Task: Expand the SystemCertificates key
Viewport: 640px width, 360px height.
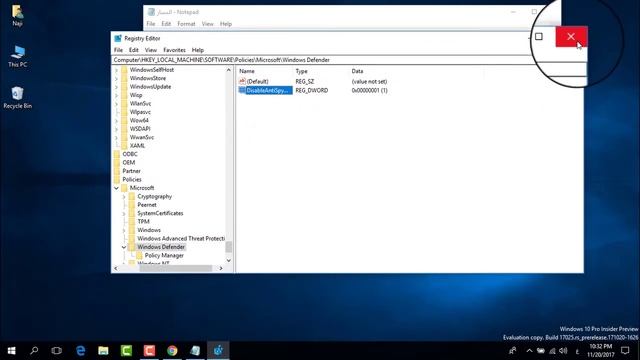Action: (124, 213)
